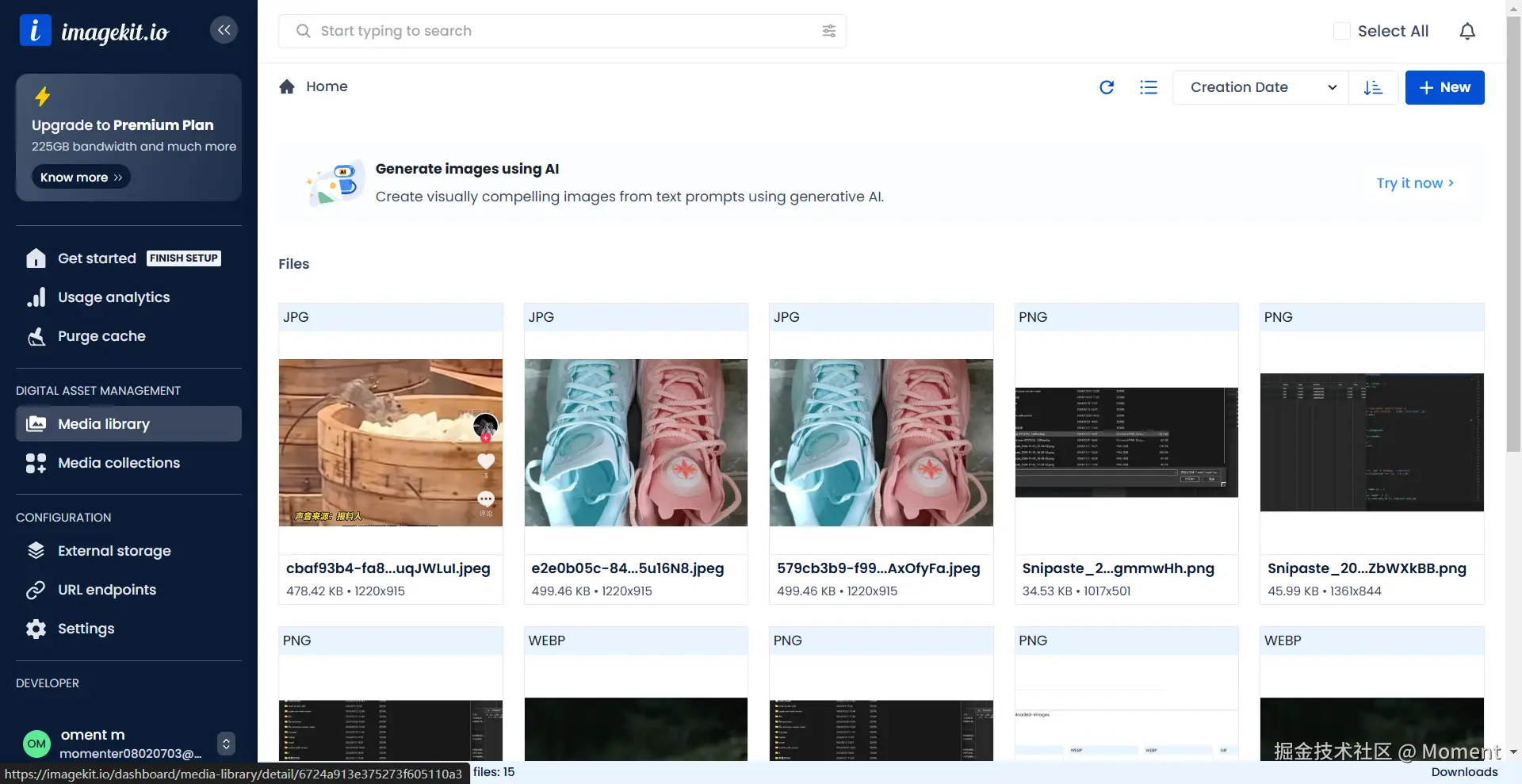Switch to list view layout
The image size is (1522, 784).
(x=1149, y=87)
